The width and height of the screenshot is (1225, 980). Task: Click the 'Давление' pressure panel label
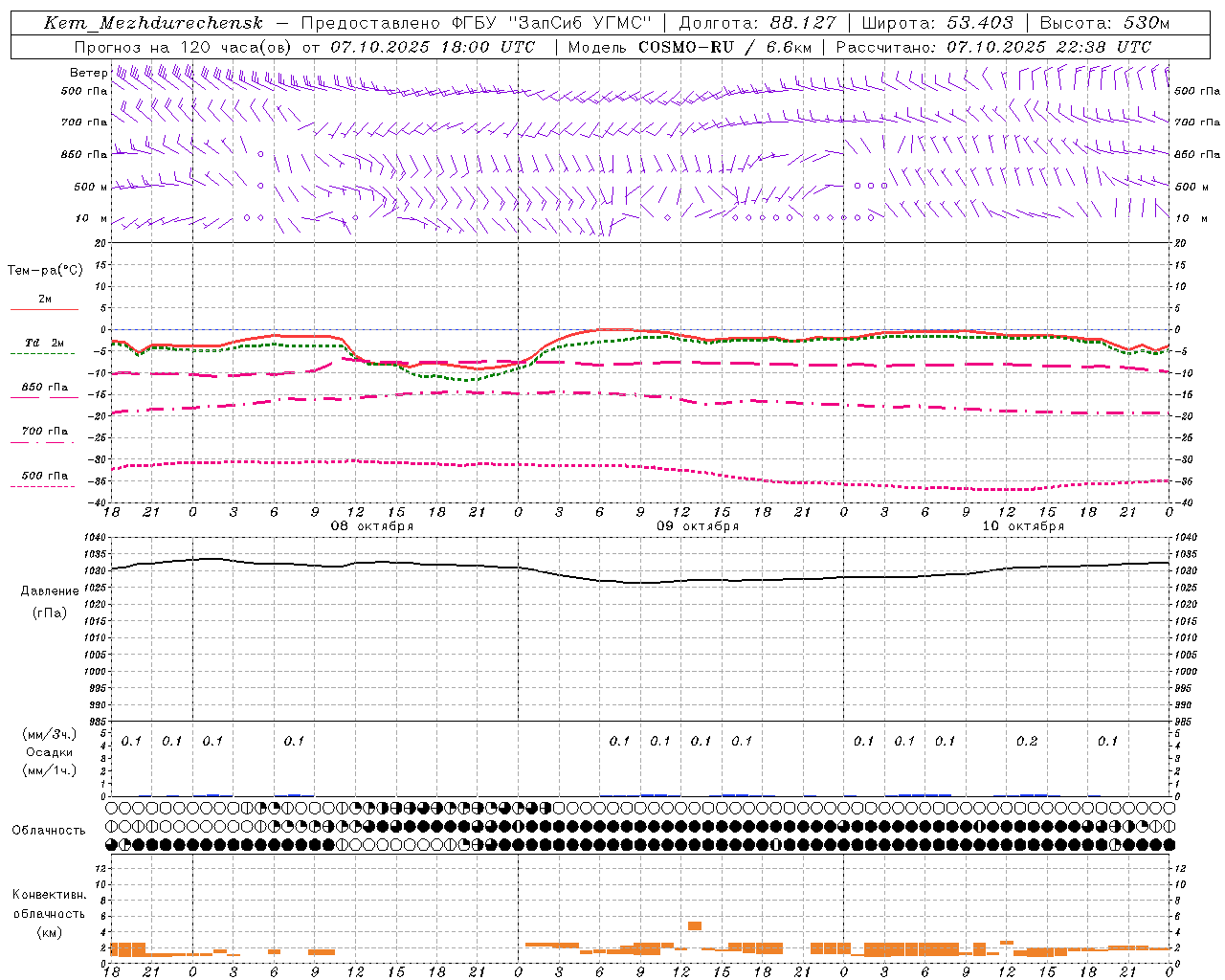[49, 591]
